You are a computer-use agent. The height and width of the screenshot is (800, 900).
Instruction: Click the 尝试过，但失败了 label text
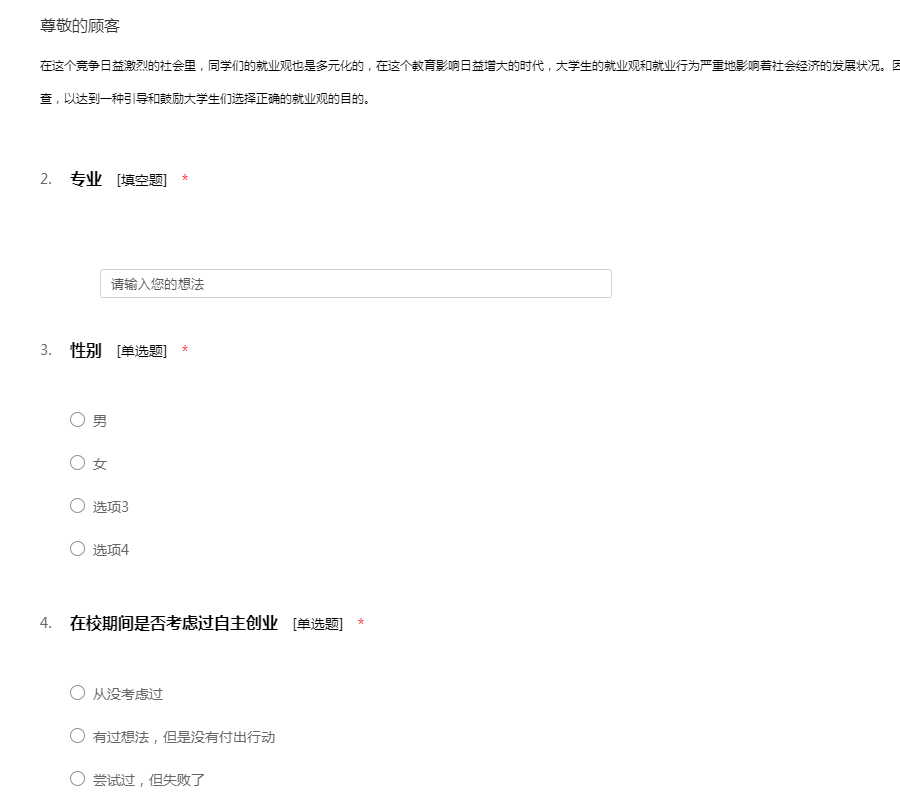[149, 780]
